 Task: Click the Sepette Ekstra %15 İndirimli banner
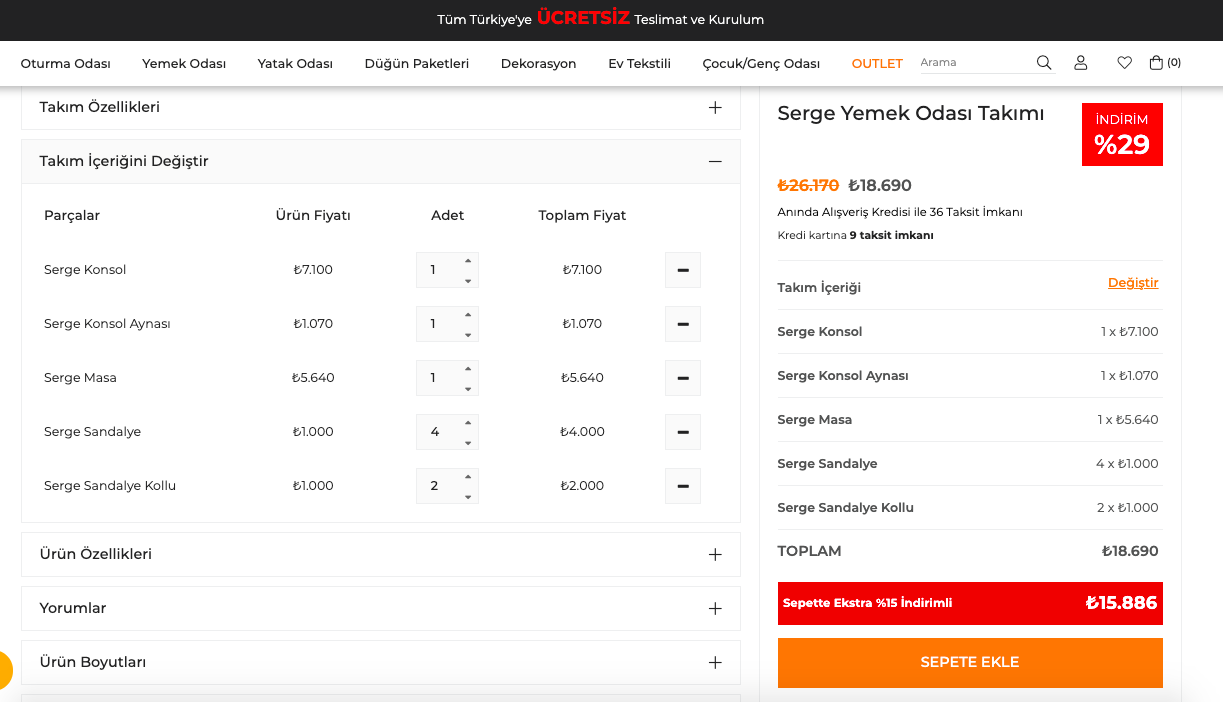tap(970, 603)
